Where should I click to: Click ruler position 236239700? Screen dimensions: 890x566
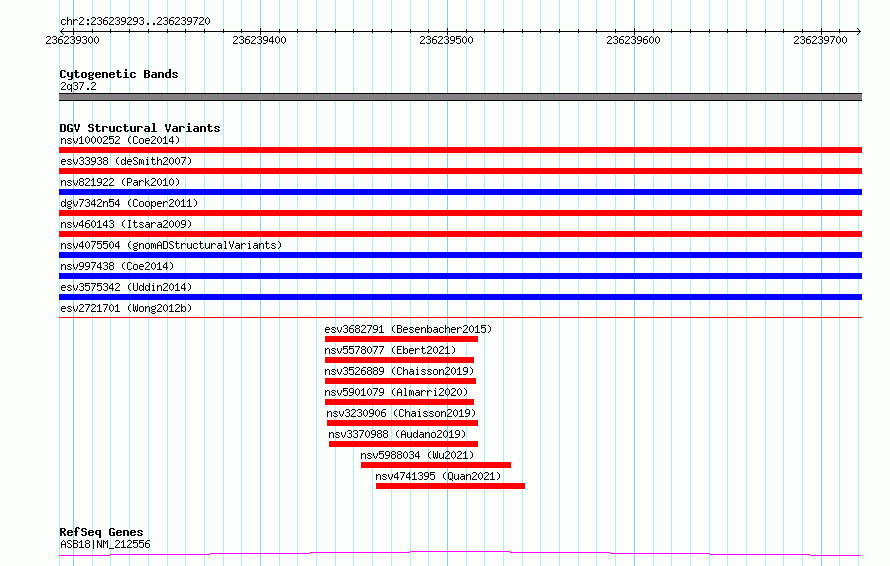pos(820,40)
